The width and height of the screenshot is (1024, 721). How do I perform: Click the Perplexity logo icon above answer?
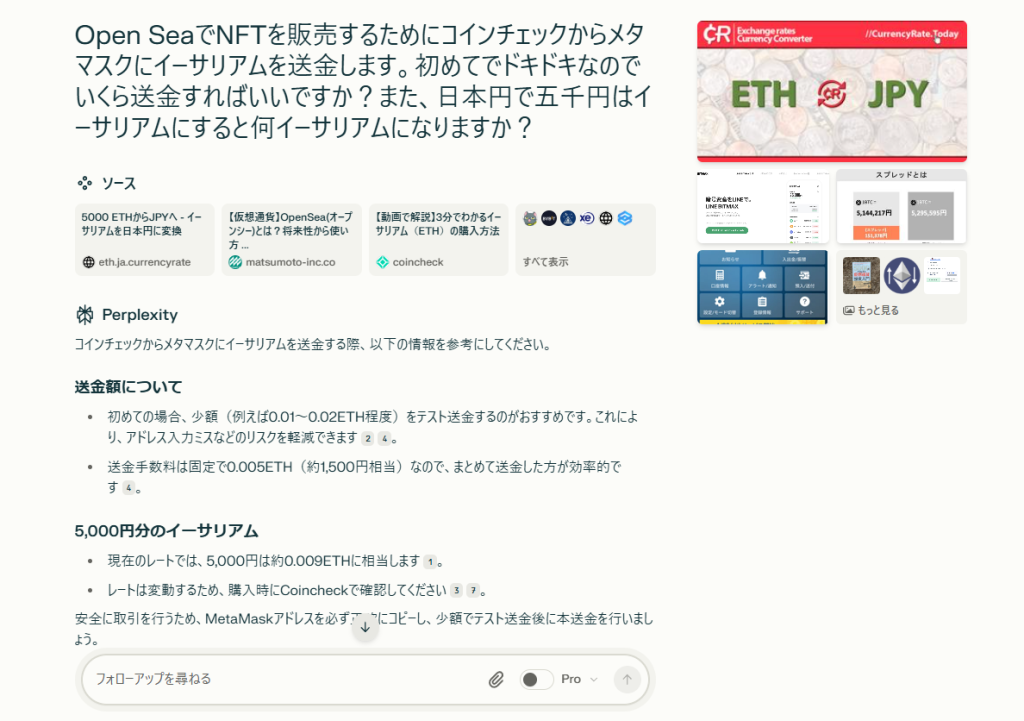click(x=84, y=315)
